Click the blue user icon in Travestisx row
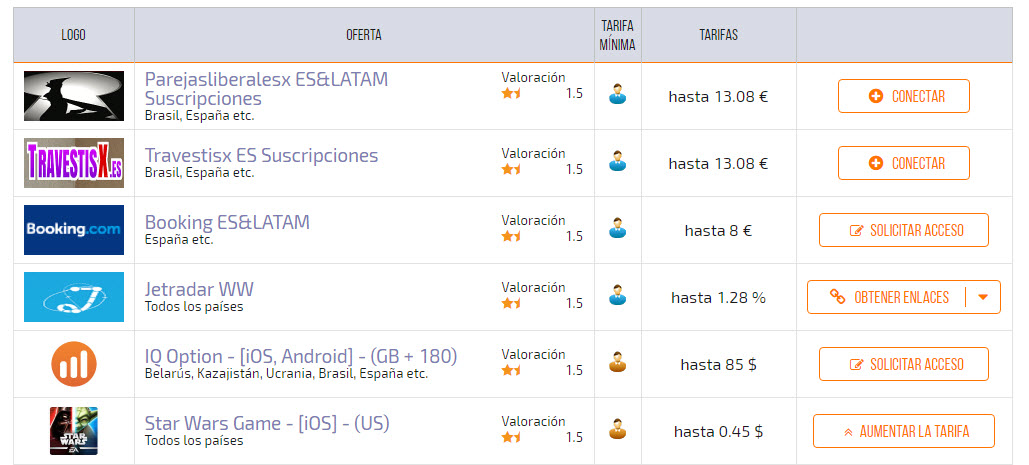The height and width of the screenshot is (465, 1029). (618, 161)
